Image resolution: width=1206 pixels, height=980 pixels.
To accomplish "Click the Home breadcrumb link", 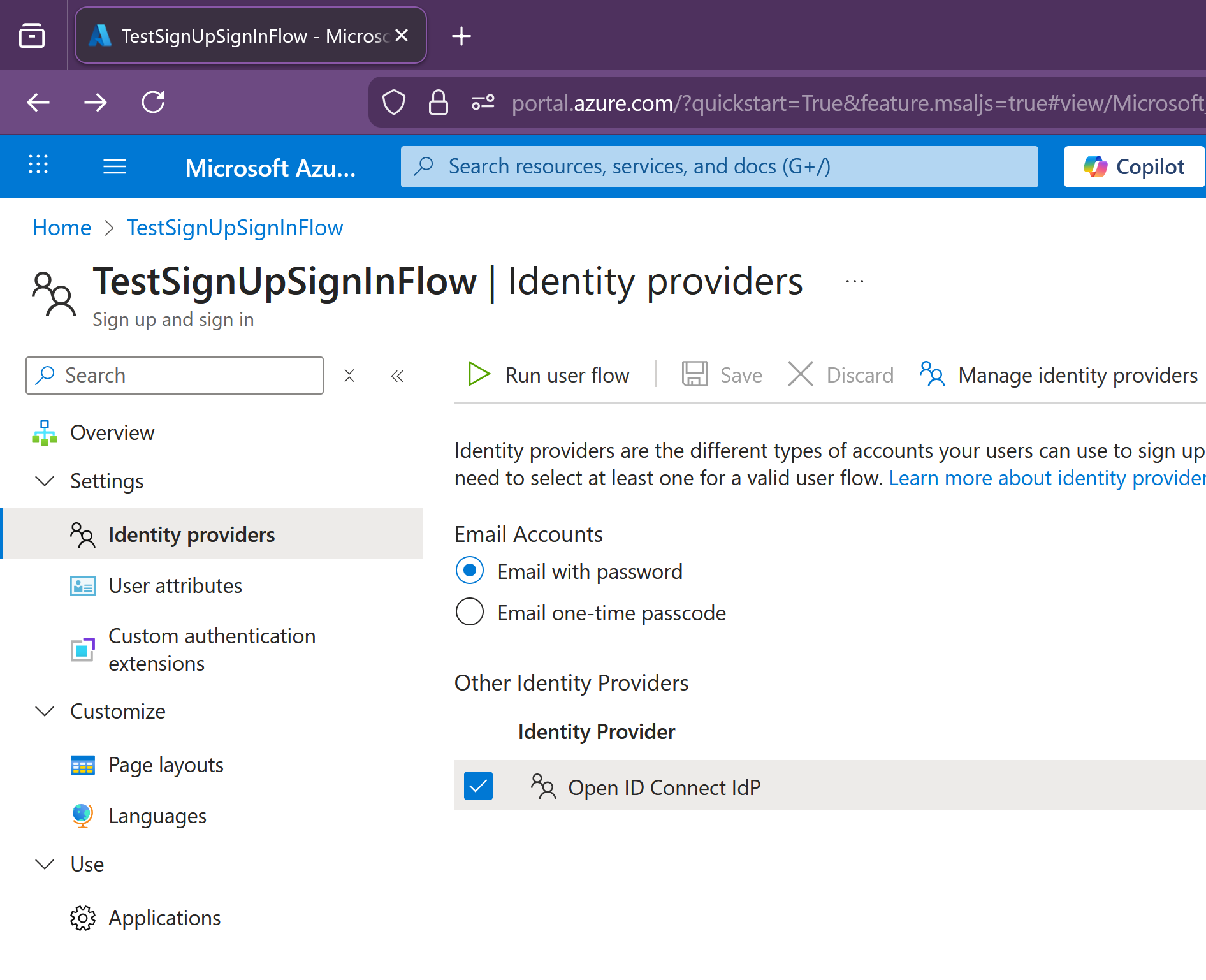I will [x=62, y=228].
